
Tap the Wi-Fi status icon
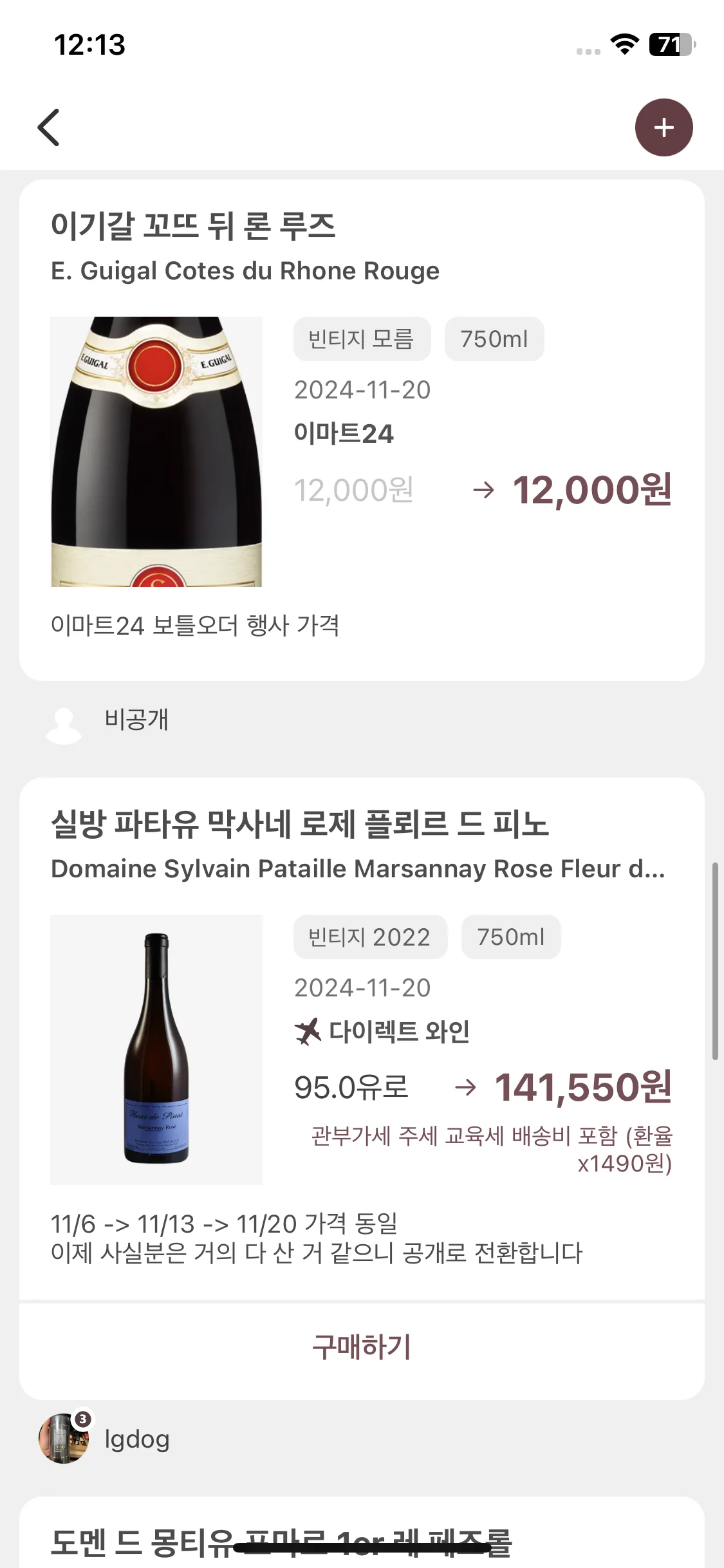tap(624, 44)
